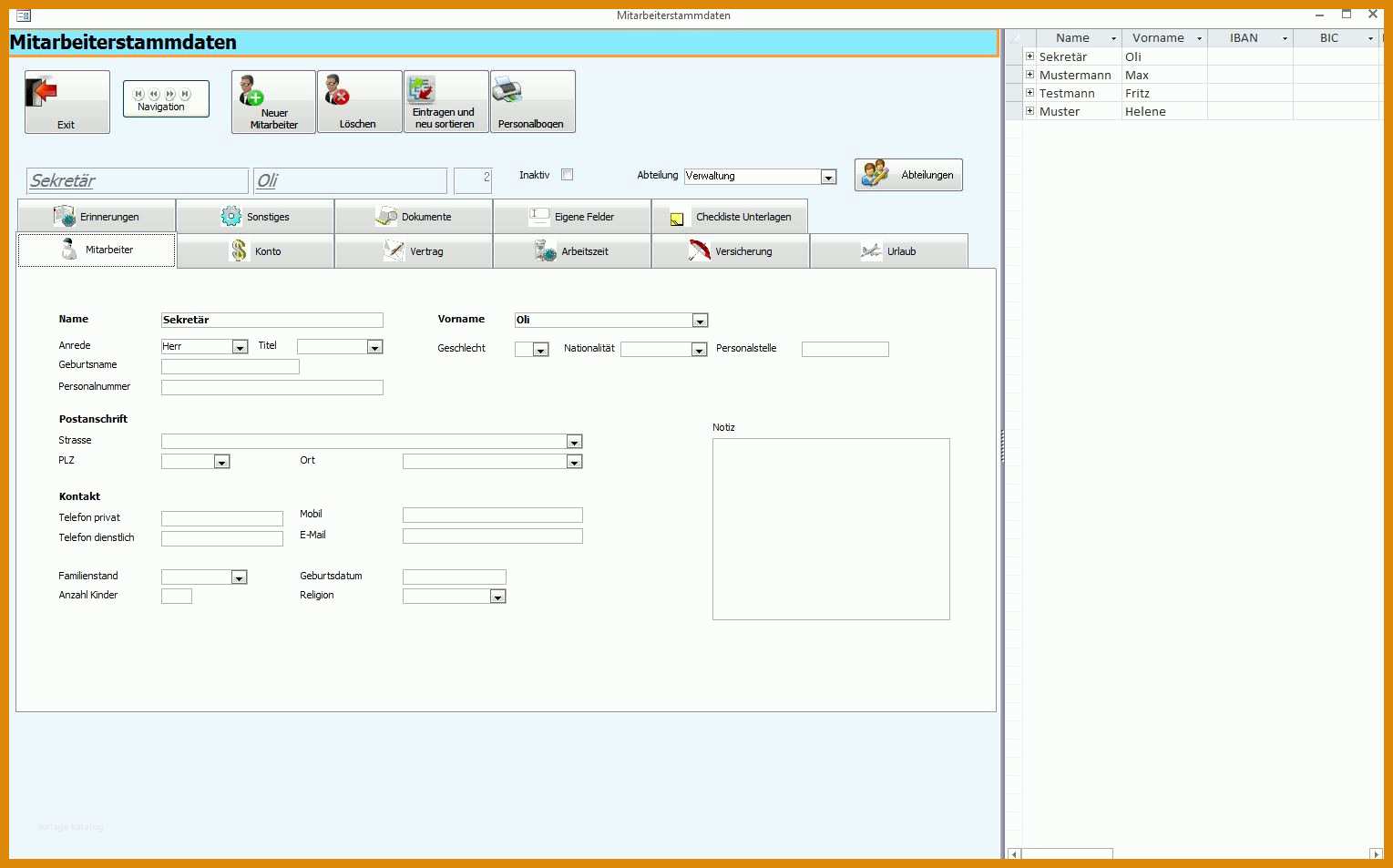Open the Abteilungen manager
The width and height of the screenshot is (1393, 868).
[908, 175]
